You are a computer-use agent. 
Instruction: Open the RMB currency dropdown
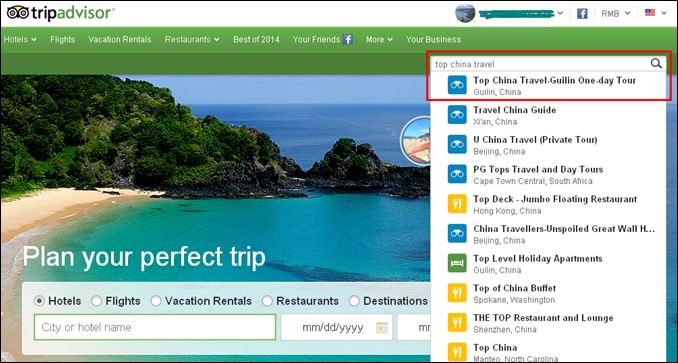point(616,13)
